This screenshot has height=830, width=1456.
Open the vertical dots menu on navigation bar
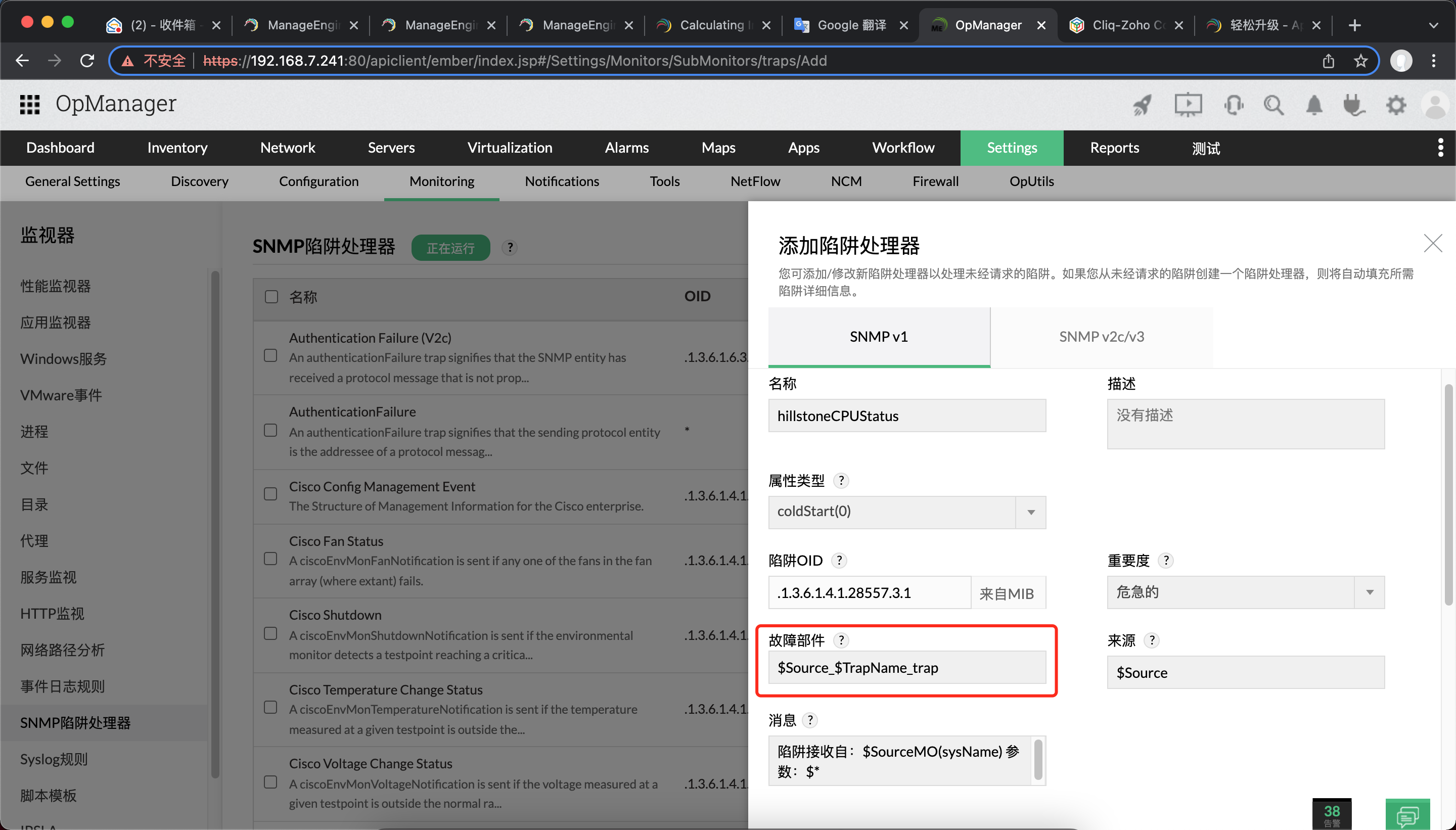point(1440,148)
